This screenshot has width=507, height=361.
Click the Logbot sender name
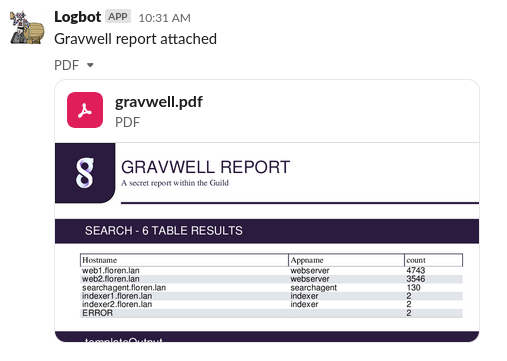(x=77, y=17)
